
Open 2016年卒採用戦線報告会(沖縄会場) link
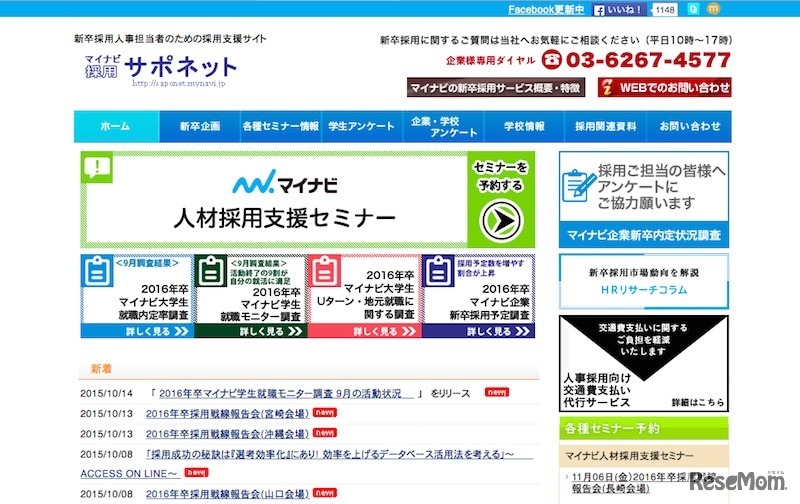(227, 434)
